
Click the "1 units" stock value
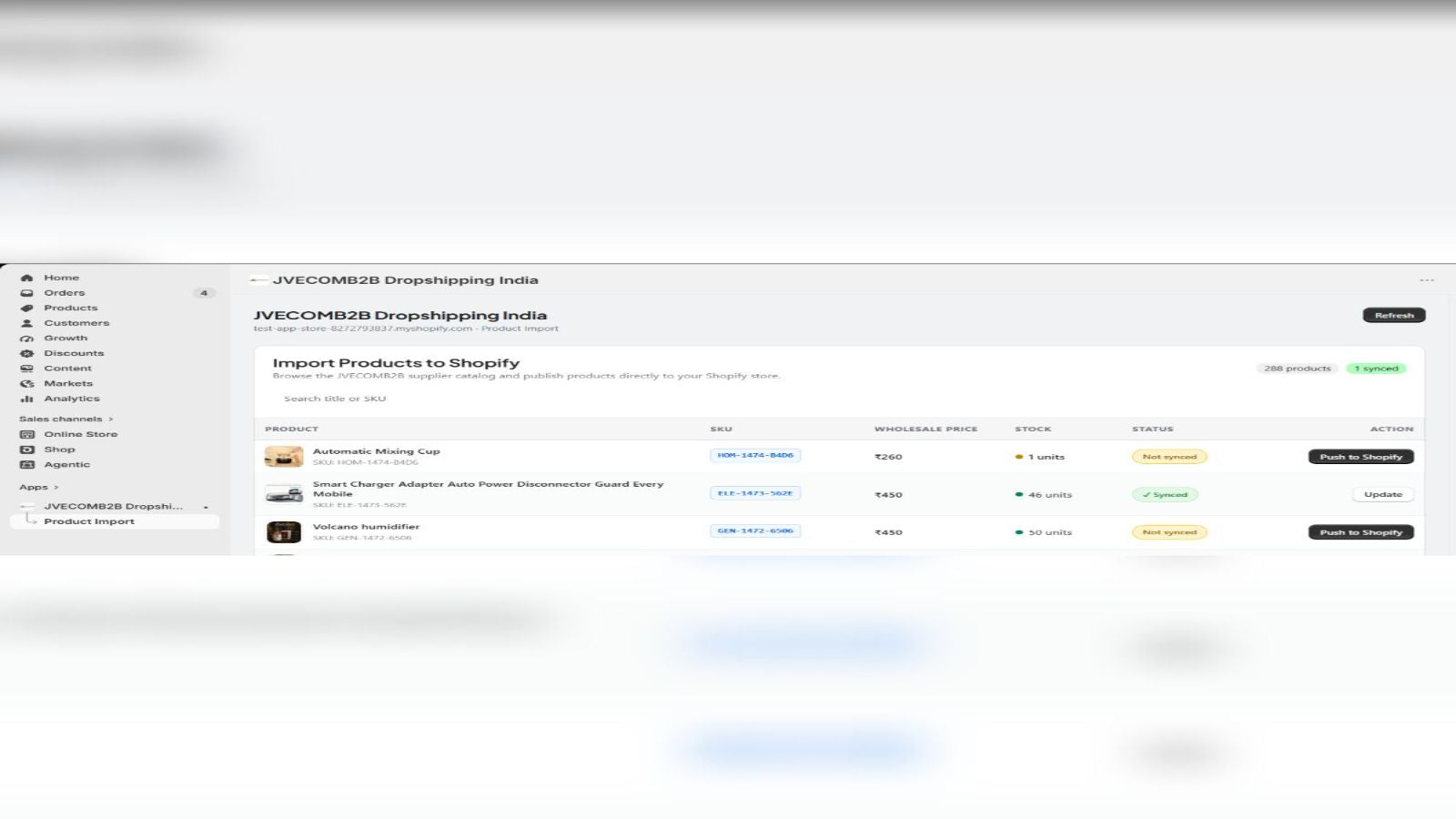click(1046, 457)
